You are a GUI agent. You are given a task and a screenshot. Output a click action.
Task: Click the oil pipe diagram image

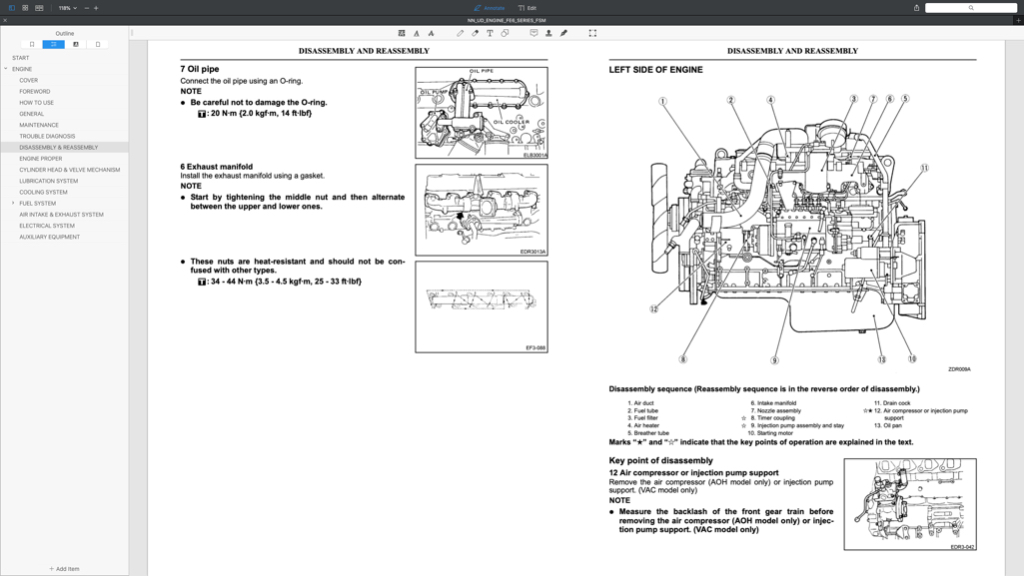[481, 112]
